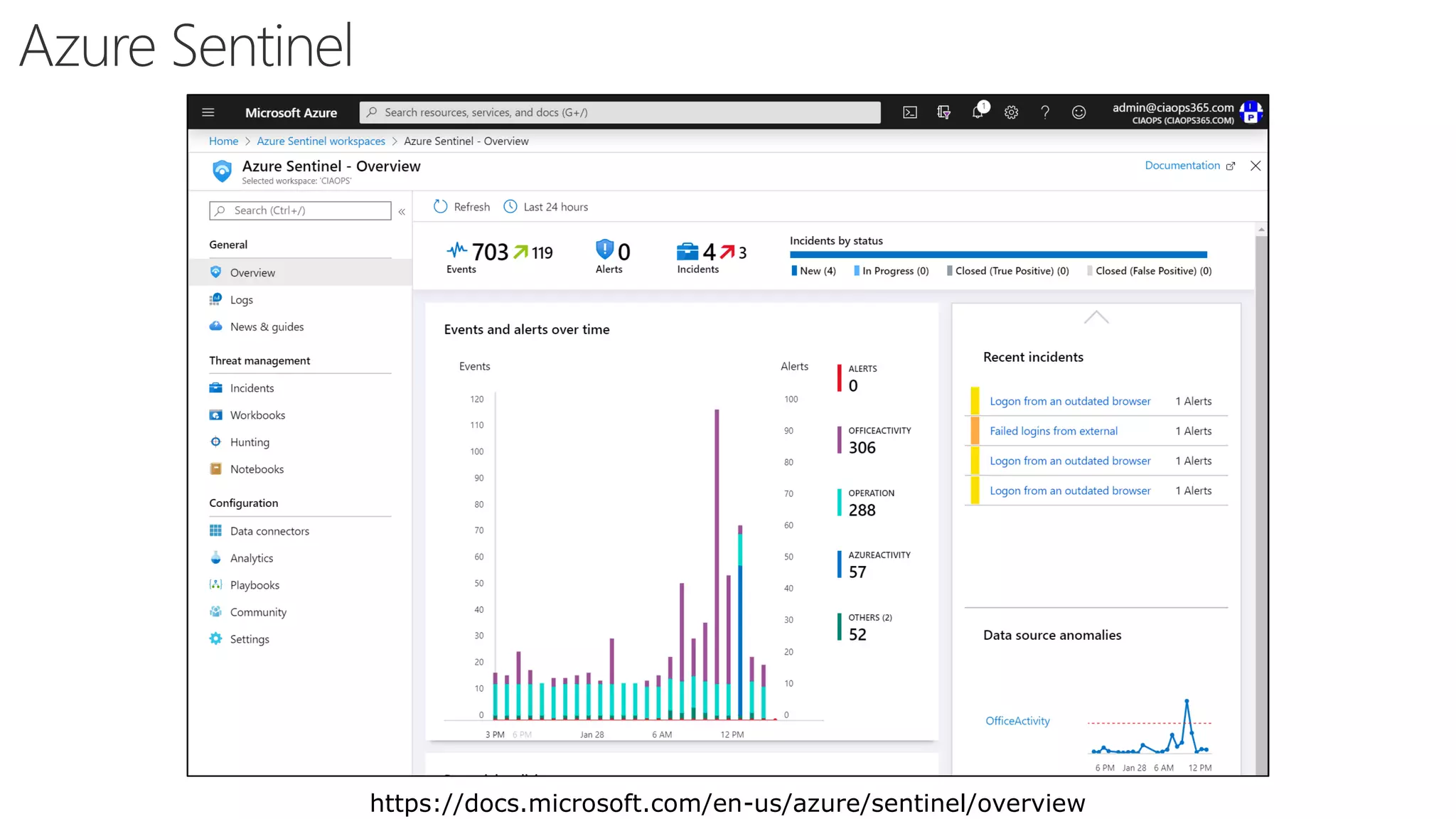Open Azure Sentinel workspaces breadcrumb

coord(321,141)
